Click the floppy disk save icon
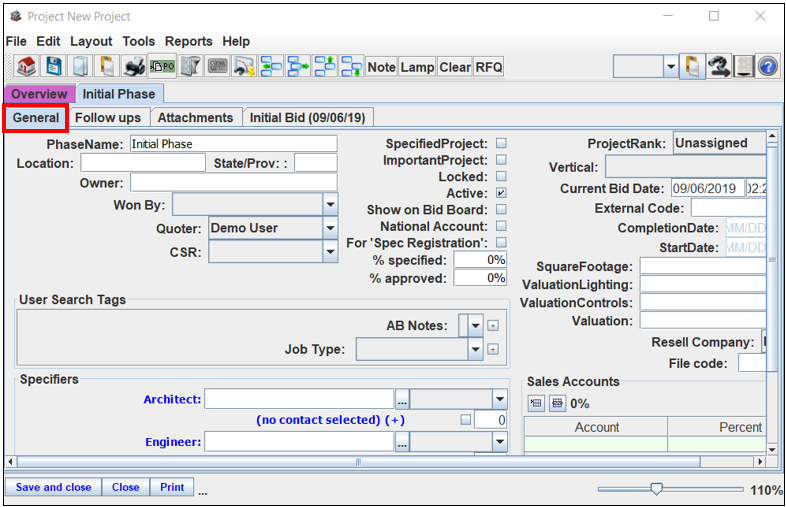786x507 pixels. click(x=54, y=66)
